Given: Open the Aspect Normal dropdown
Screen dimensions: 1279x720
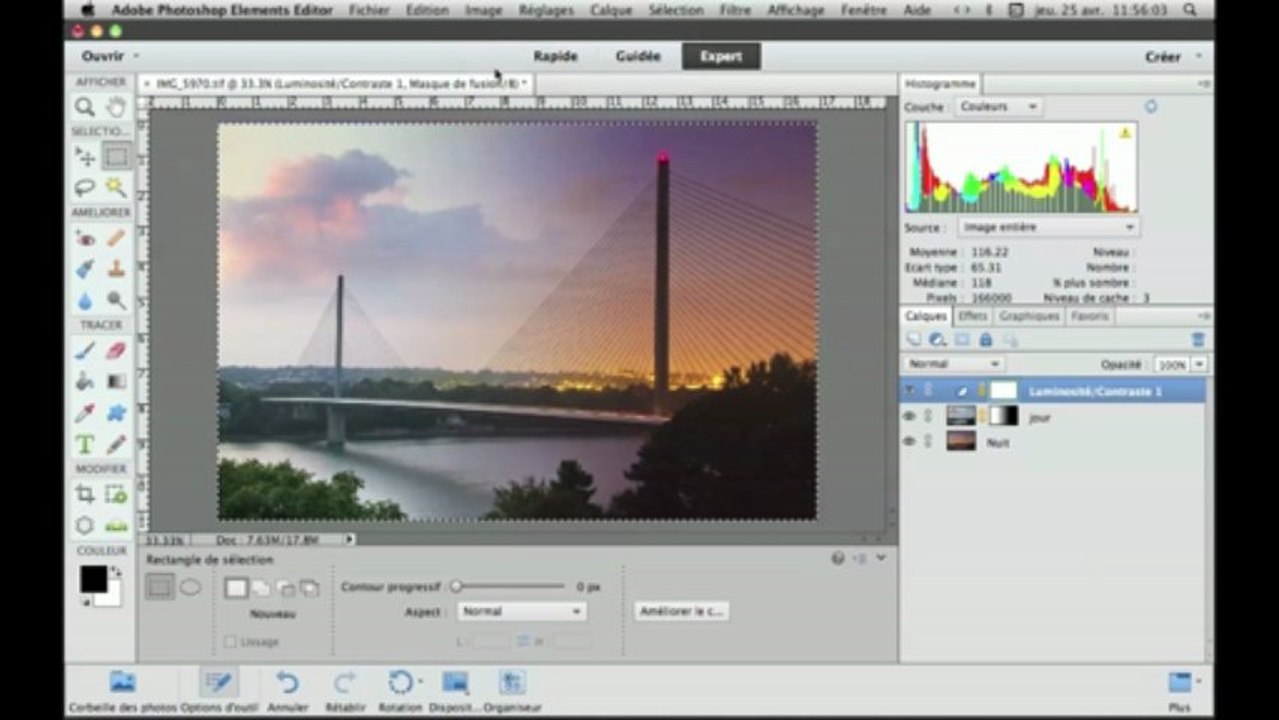Looking at the screenshot, I should [522, 611].
